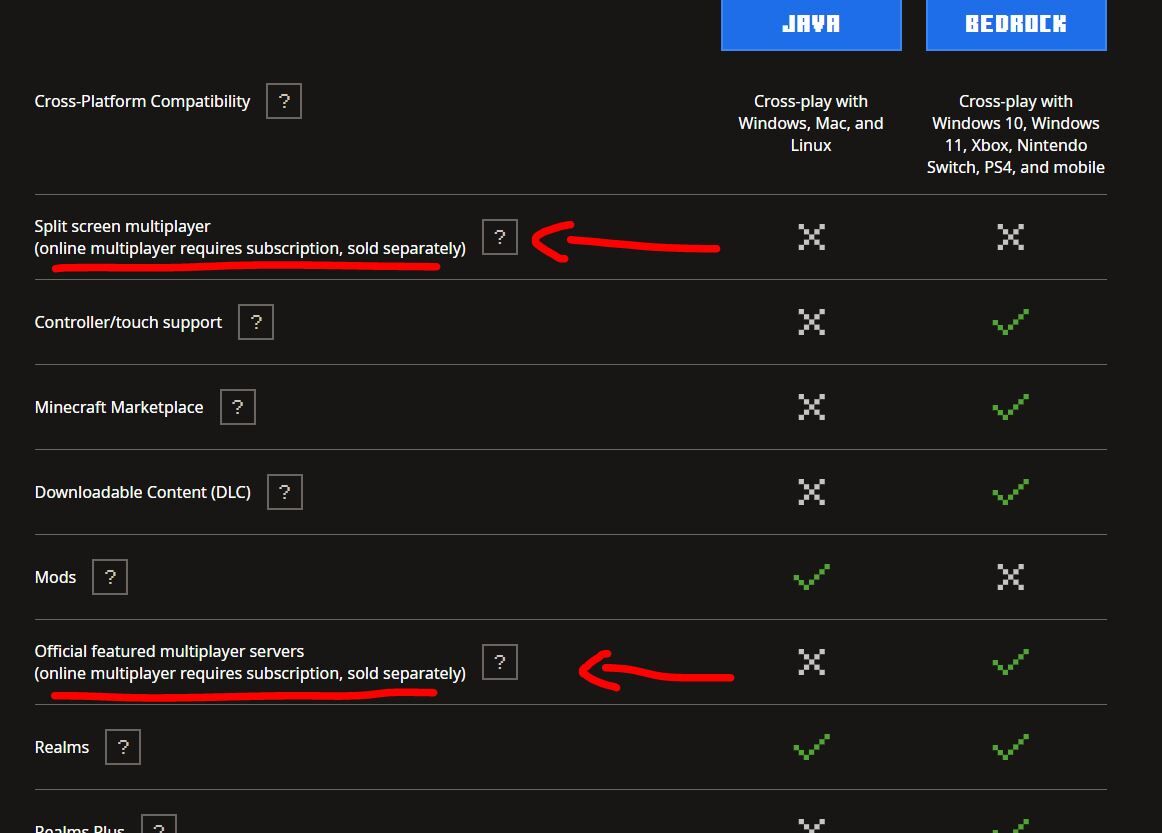1162x833 pixels.
Task: Click the JAVA edition header button
Action: pyautogui.click(x=811, y=24)
